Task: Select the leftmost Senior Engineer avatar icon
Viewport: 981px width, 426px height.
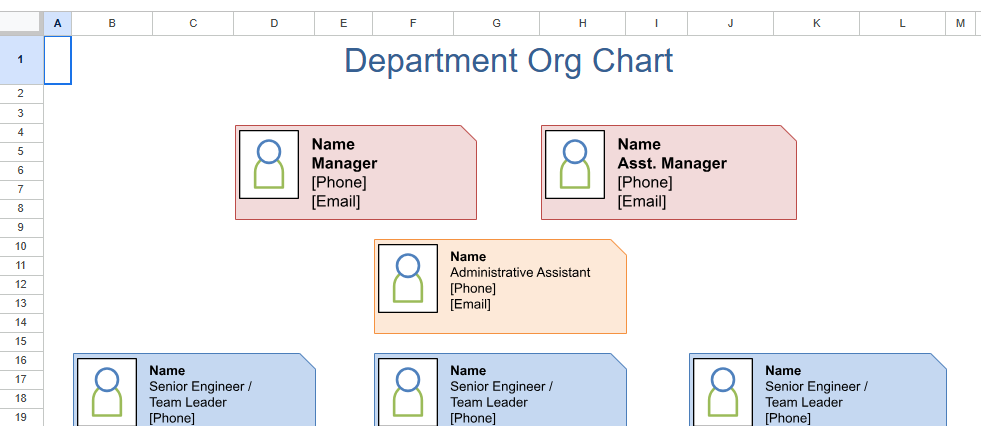Action: [x=106, y=392]
